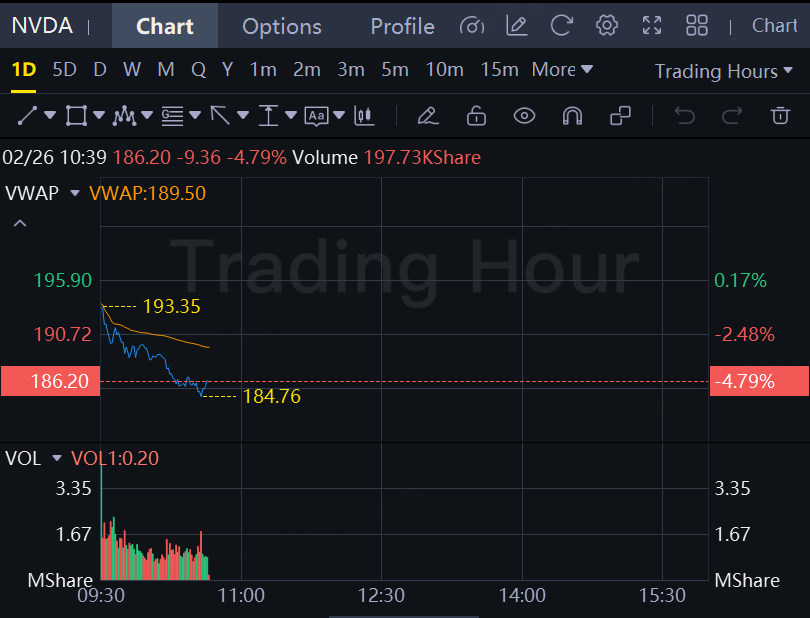
Task: Enter fullscreen chart mode icon
Action: (x=652, y=26)
